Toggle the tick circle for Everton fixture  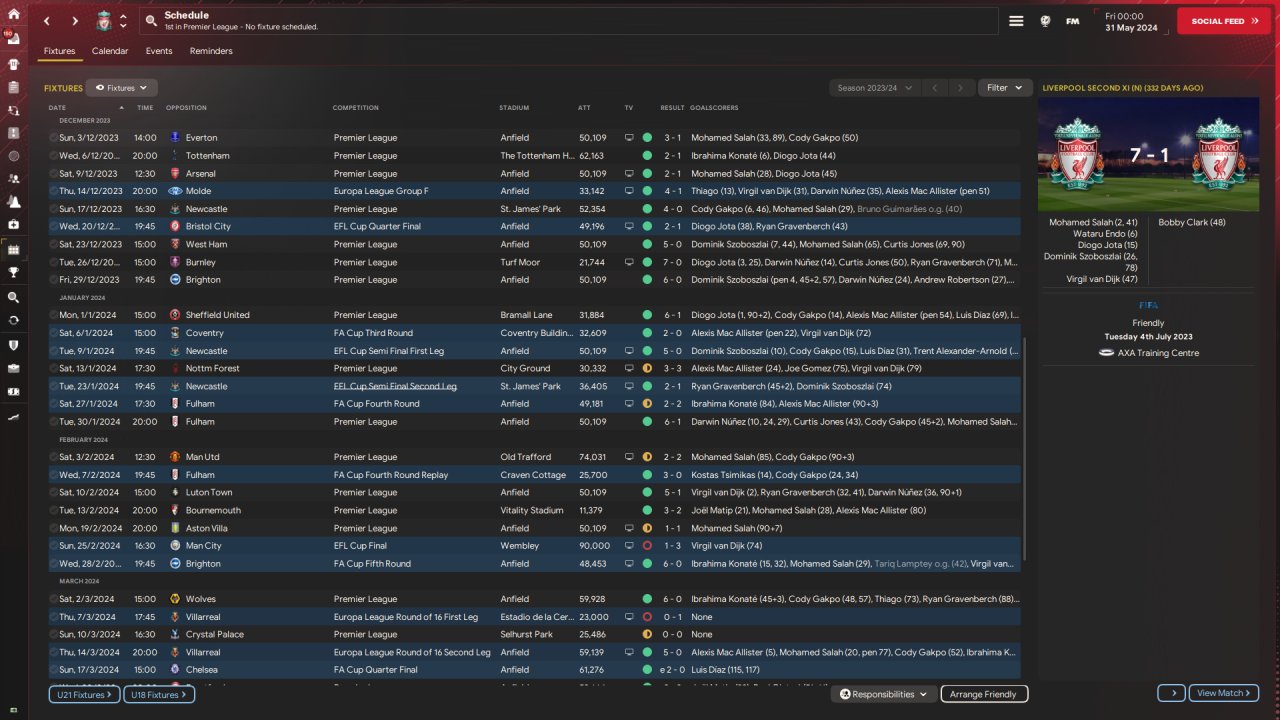coord(53,138)
